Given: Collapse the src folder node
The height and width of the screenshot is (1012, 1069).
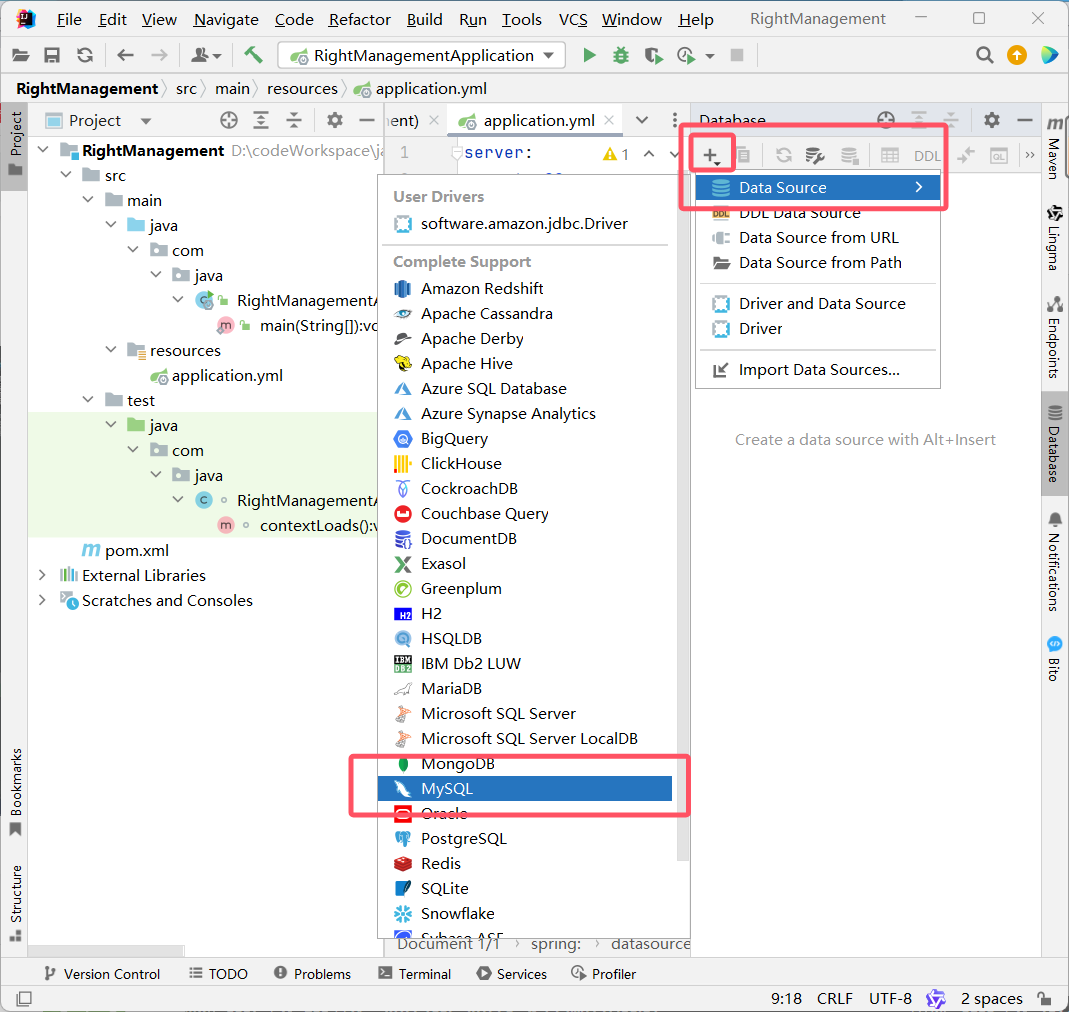Looking at the screenshot, I should (66, 175).
